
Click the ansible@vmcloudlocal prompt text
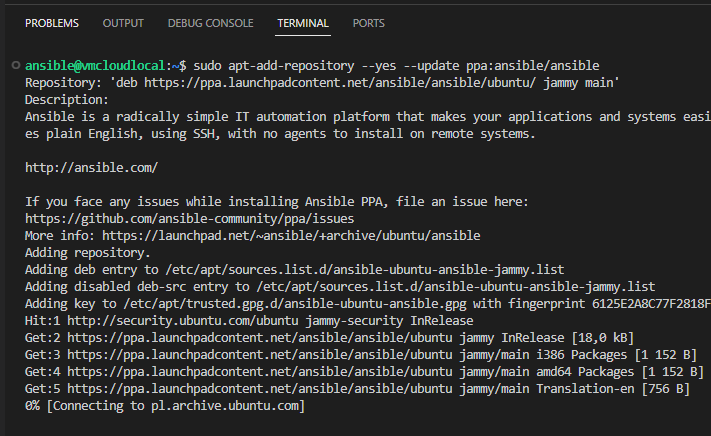96,65
